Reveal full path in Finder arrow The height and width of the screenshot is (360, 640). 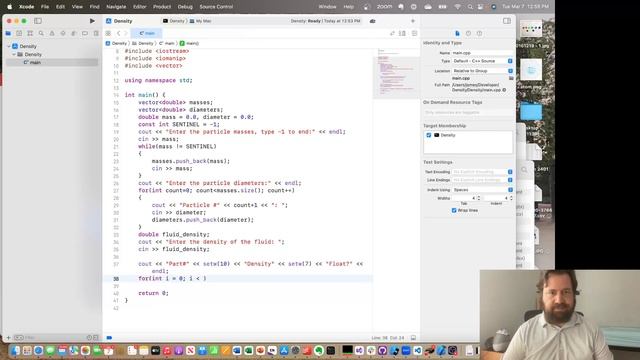[504, 90]
